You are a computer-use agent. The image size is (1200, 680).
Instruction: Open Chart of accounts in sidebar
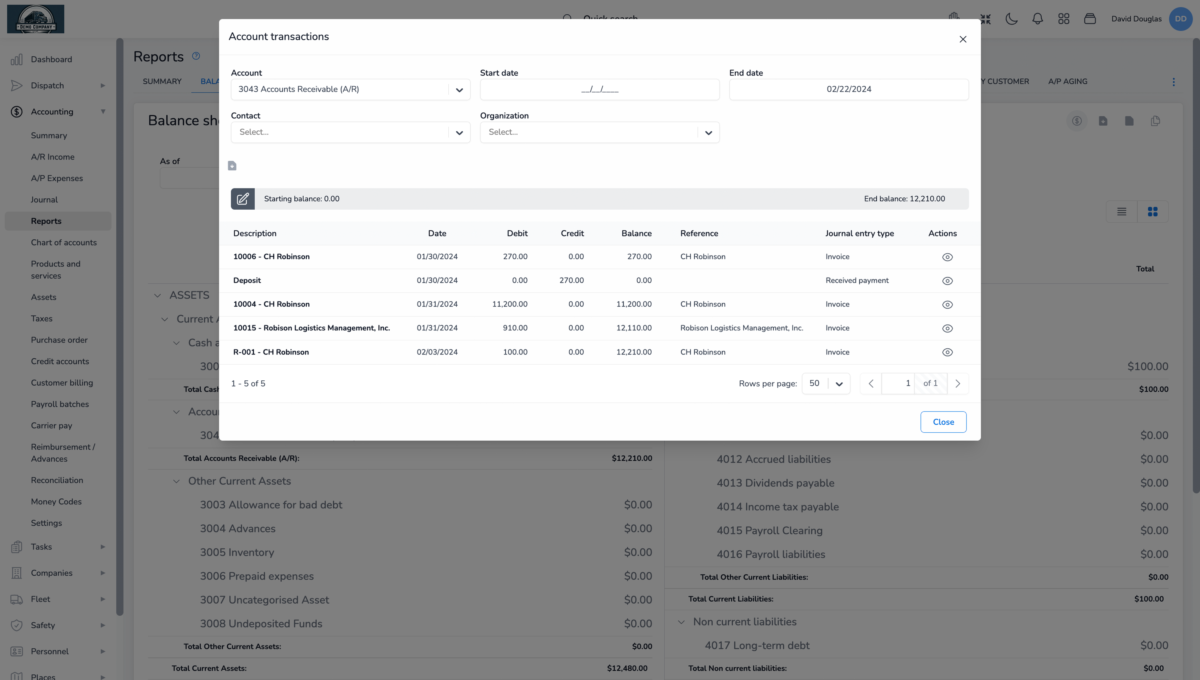click(x=64, y=243)
